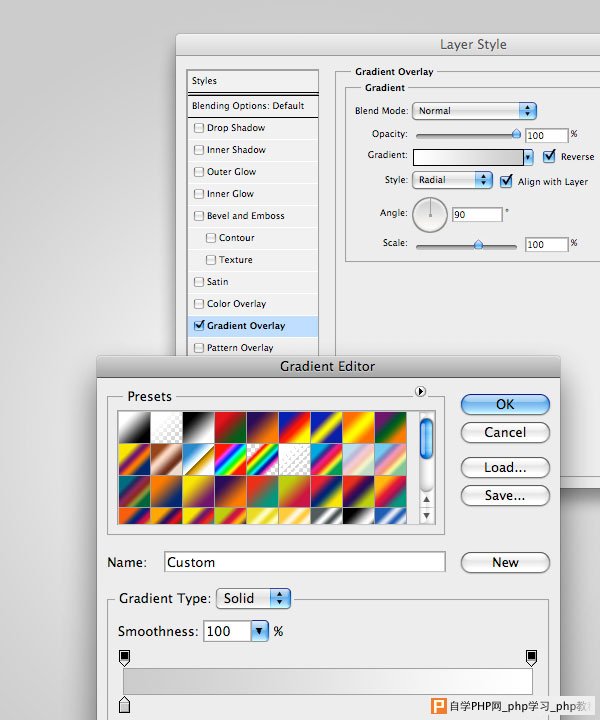Screen dimensions: 600x720
Task: Select Blending Options: Default item
Action: 253,106
